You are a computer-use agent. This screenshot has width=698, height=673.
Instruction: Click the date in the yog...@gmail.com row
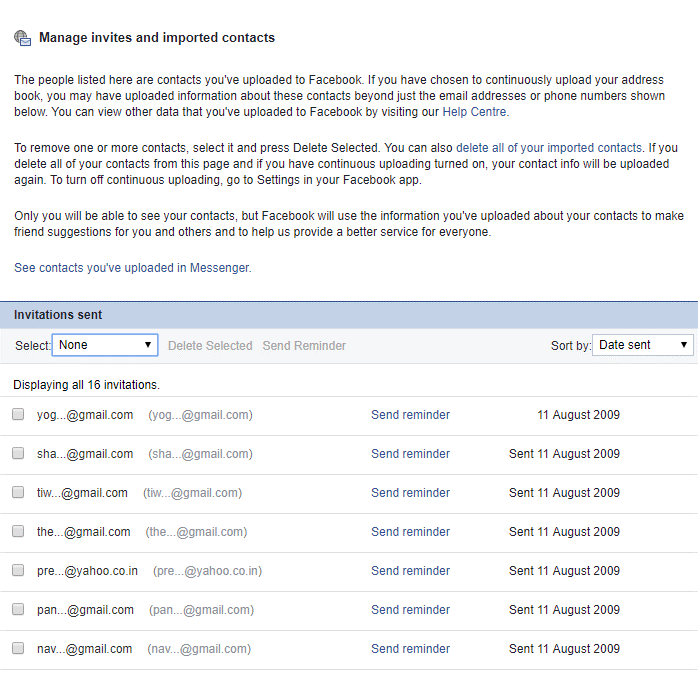578,415
